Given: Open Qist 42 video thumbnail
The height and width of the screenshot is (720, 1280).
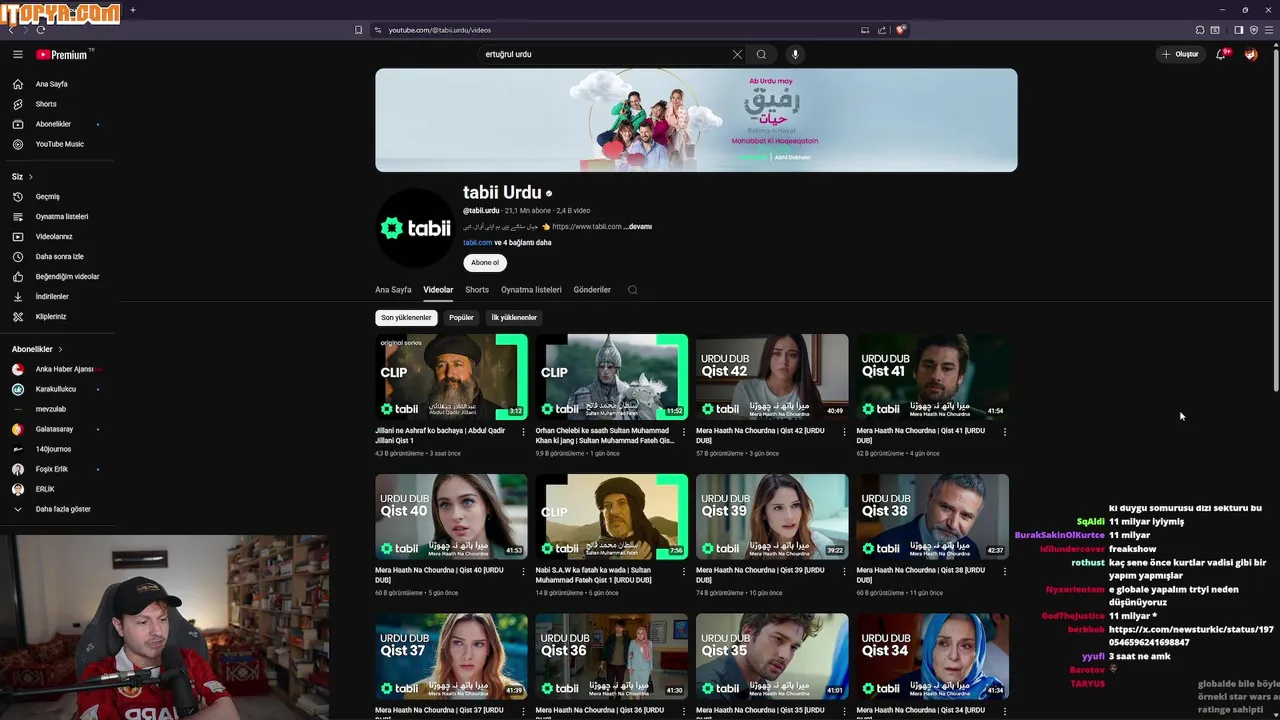Looking at the screenshot, I should pos(772,377).
